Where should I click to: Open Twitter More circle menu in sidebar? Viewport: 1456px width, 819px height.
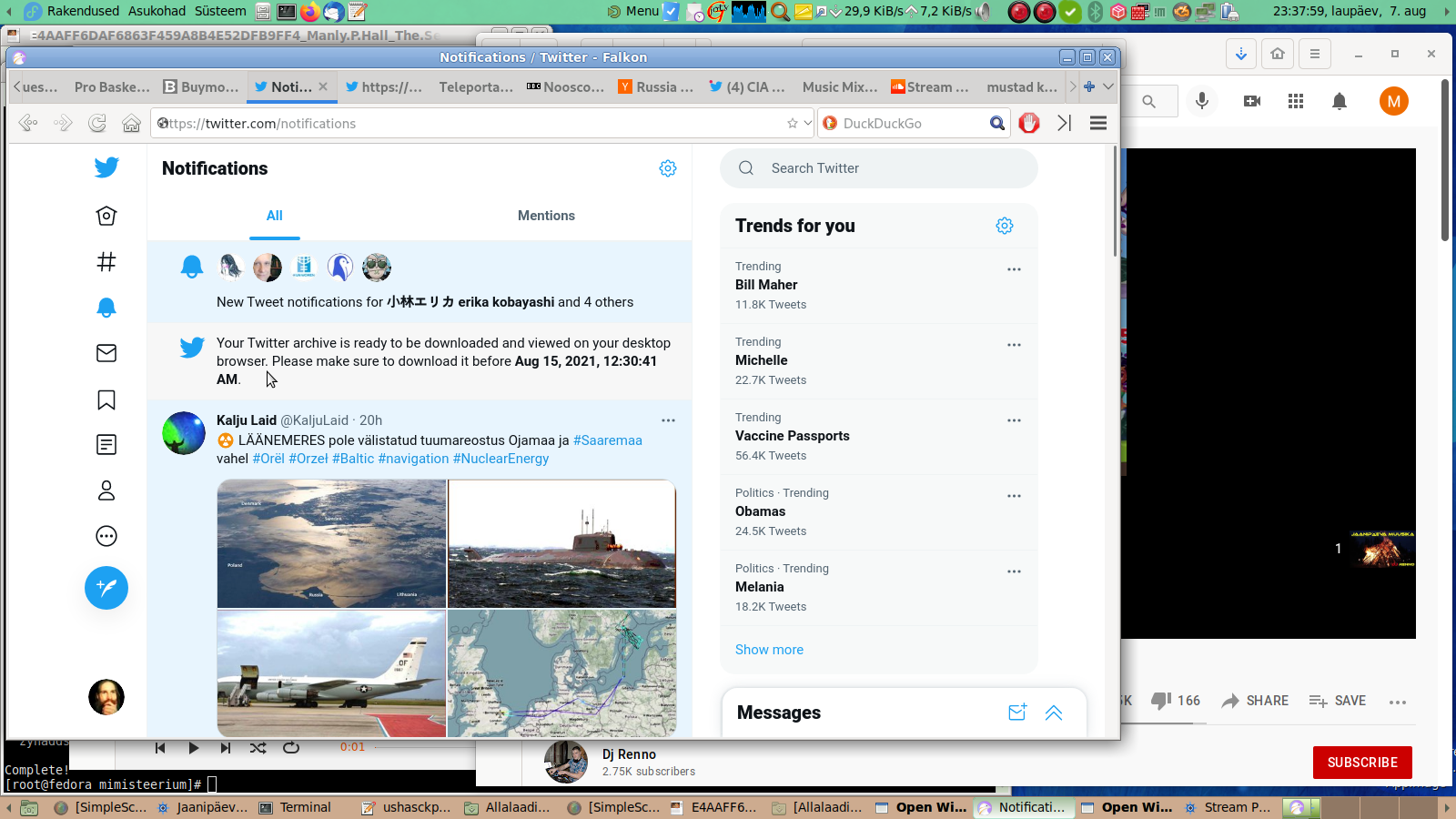pyautogui.click(x=106, y=536)
